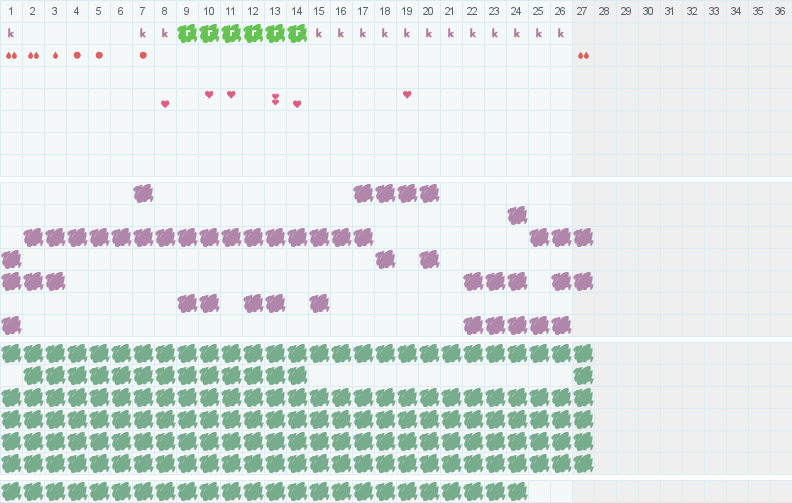Click the double blood drop on day 1
Screen dimensions: 792x503
(11, 56)
